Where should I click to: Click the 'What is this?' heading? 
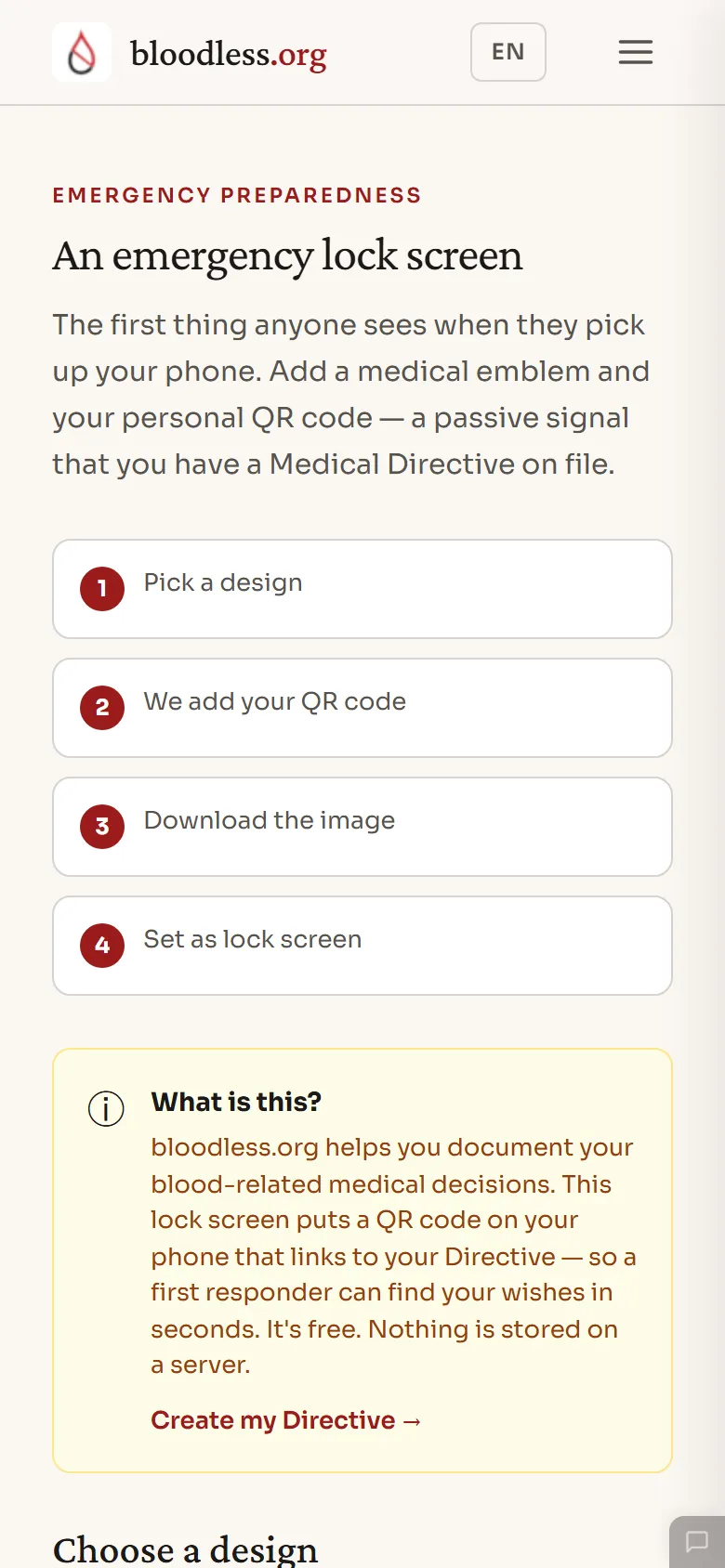(x=236, y=1102)
